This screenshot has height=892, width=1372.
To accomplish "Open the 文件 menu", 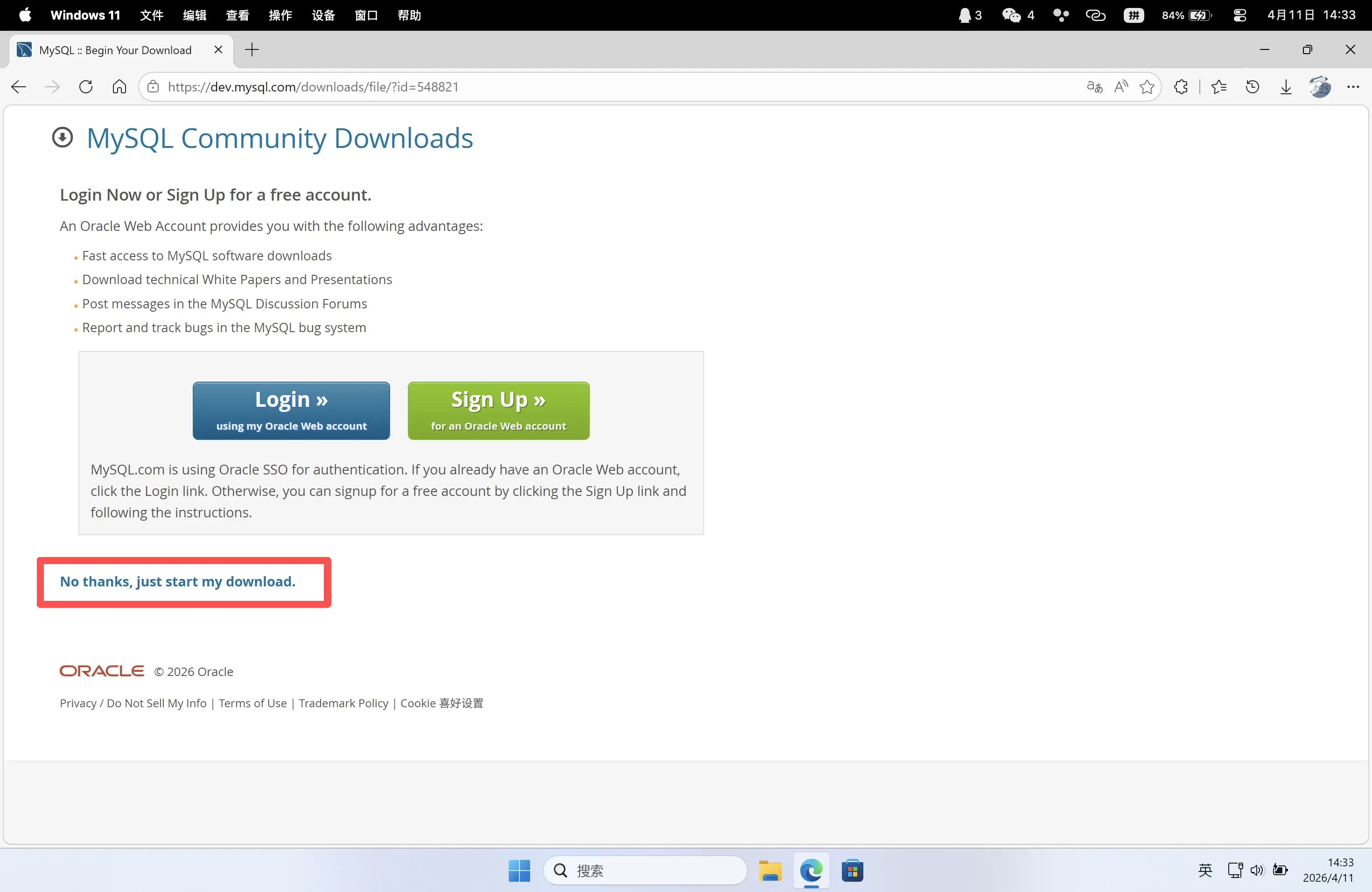I will coord(152,15).
